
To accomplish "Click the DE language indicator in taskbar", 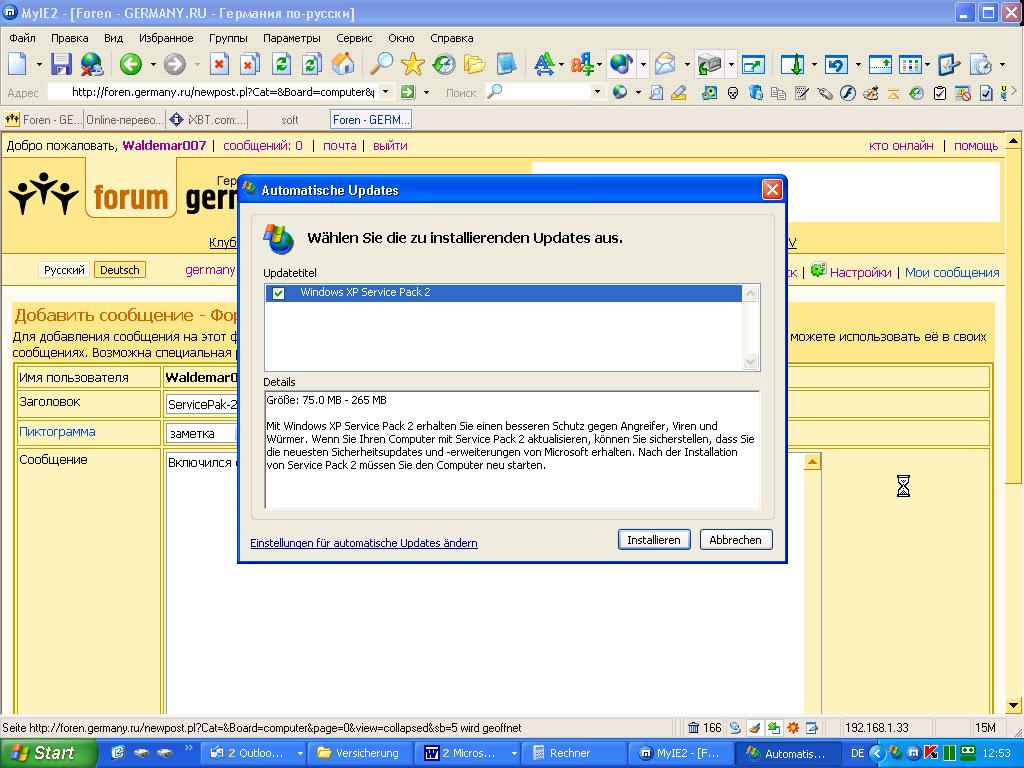I will (857, 754).
